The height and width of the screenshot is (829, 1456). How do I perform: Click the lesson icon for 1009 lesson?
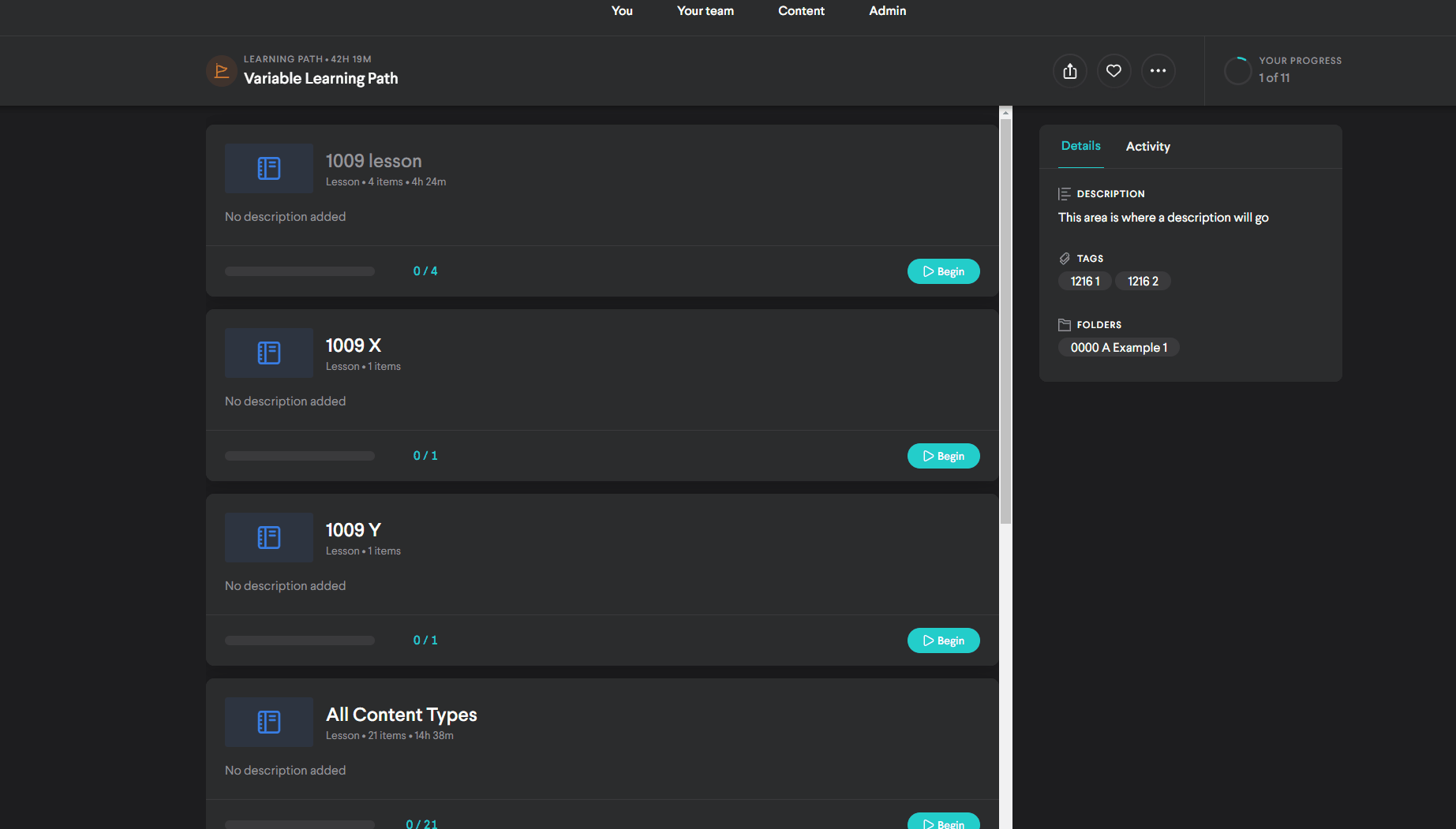(268, 168)
